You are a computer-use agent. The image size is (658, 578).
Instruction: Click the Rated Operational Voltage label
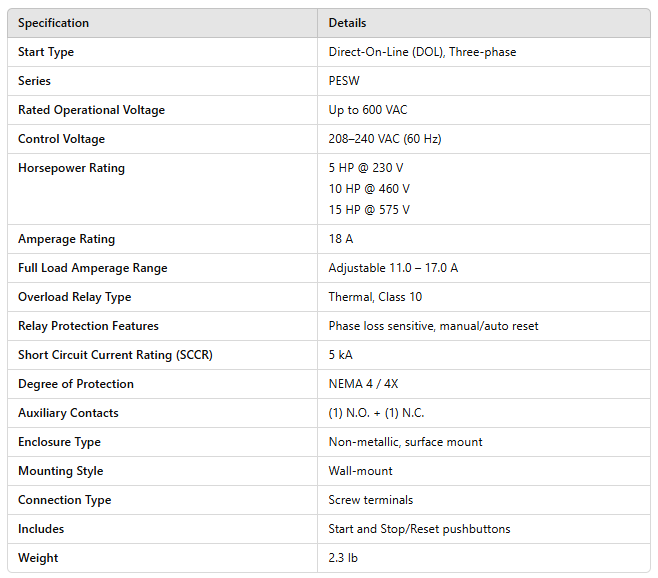click(91, 110)
